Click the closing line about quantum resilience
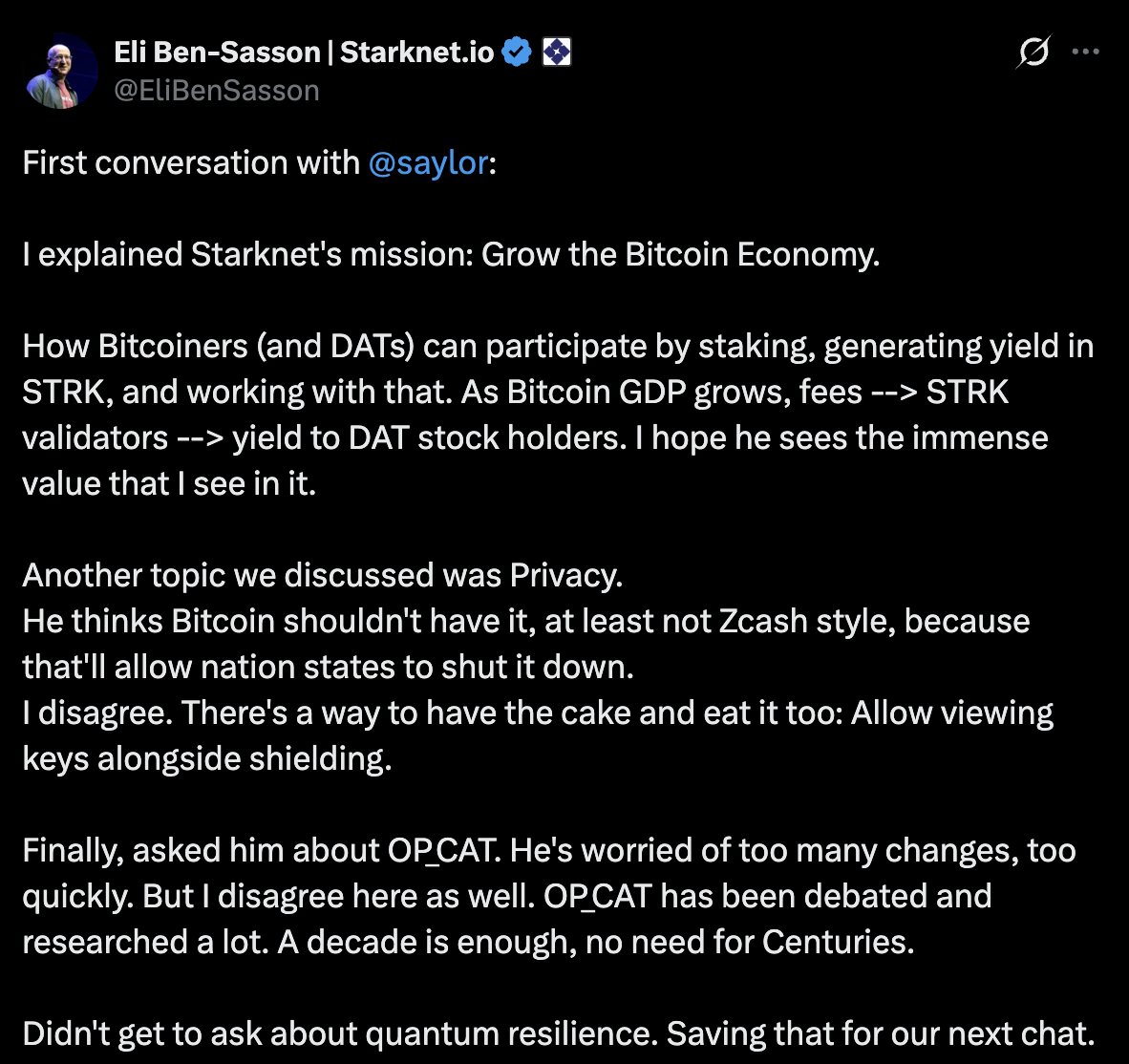Screen dimensions: 1129x1064 pyautogui.click(x=554, y=1033)
